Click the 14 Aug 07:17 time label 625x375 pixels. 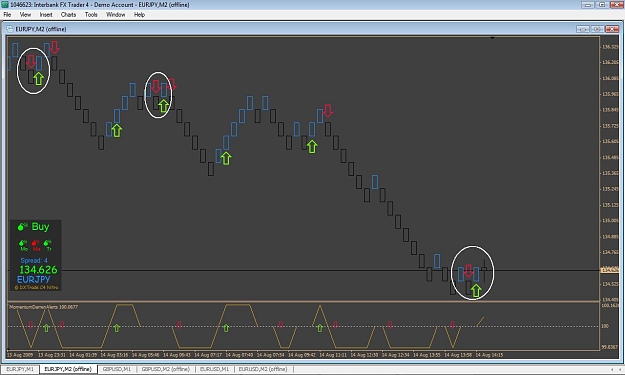click(x=208, y=355)
